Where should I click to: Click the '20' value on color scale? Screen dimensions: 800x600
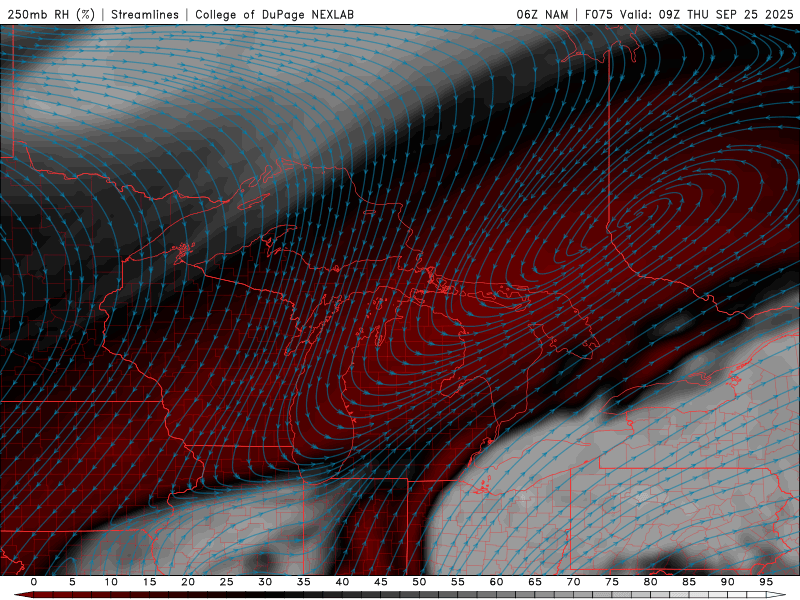click(x=188, y=582)
